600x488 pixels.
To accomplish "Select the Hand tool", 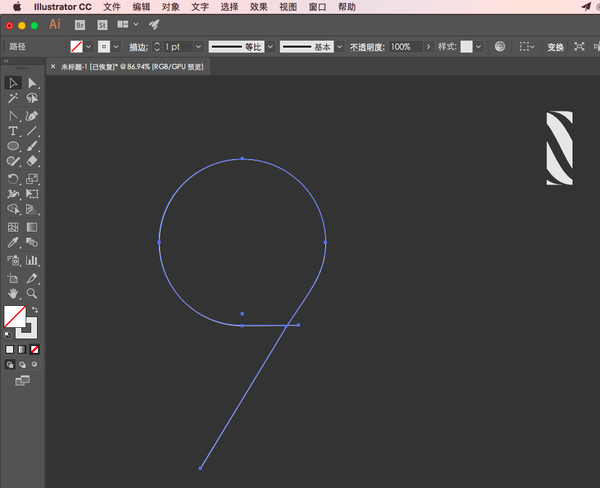I will [13, 294].
